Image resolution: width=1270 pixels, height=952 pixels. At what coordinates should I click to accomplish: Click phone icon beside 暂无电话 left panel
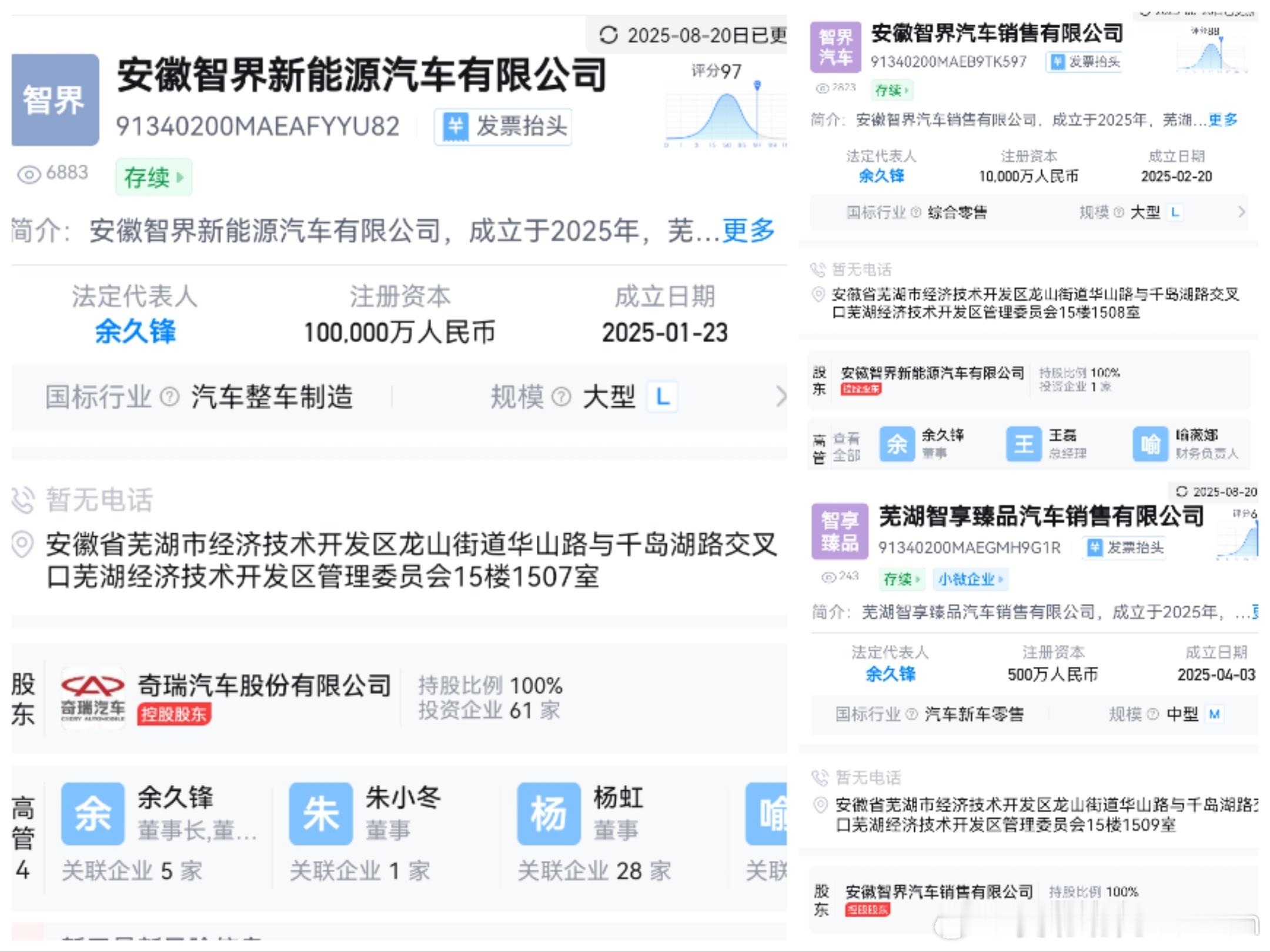point(24,500)
